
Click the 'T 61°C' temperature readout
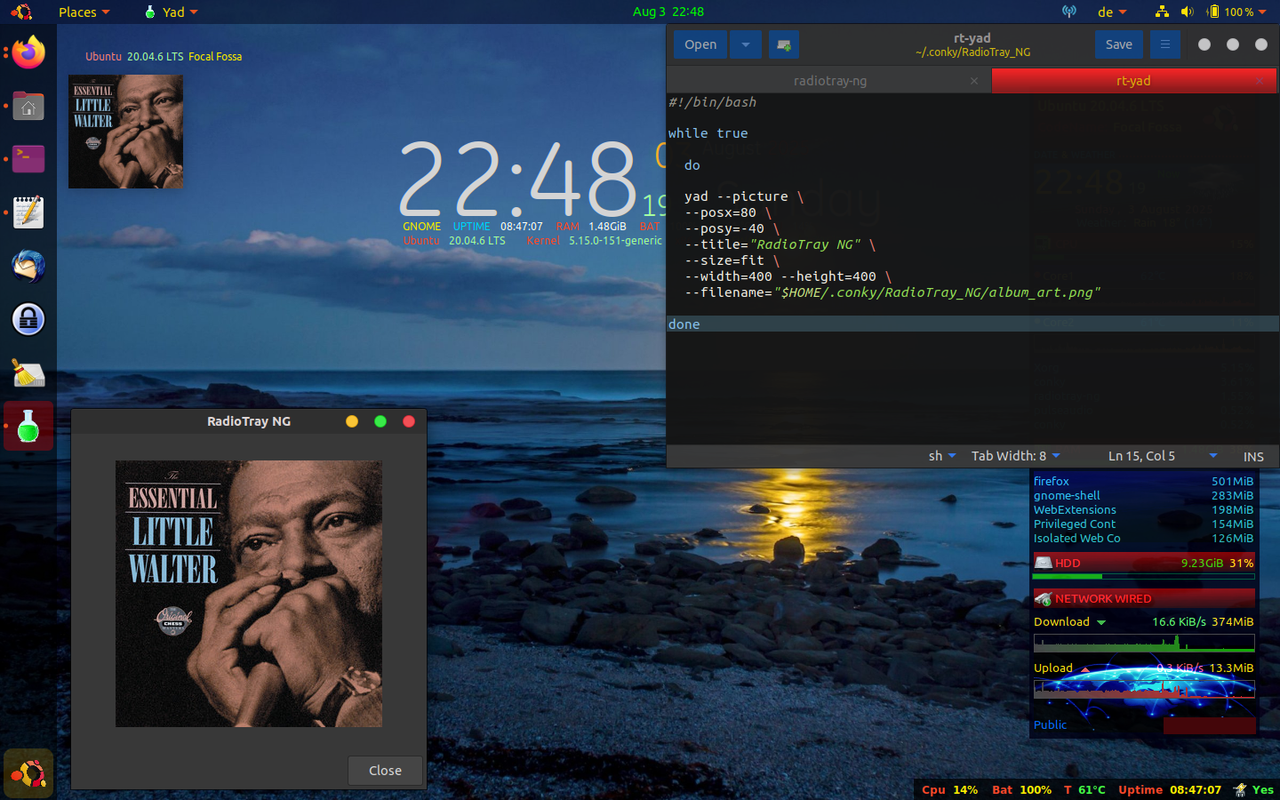click(x=1085, y=790)
